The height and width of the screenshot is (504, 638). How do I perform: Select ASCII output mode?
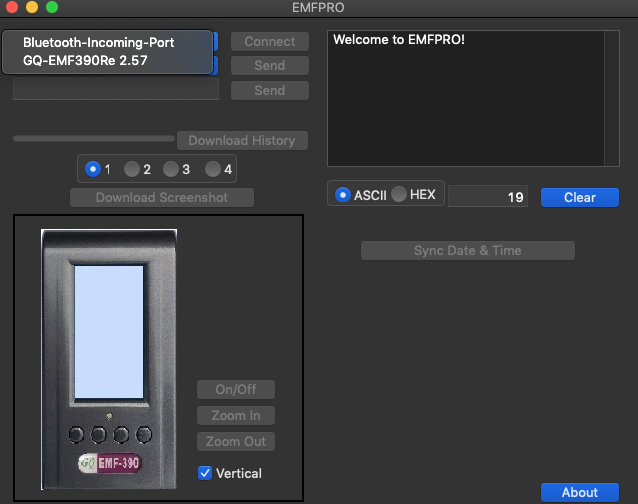click(343, 195)
